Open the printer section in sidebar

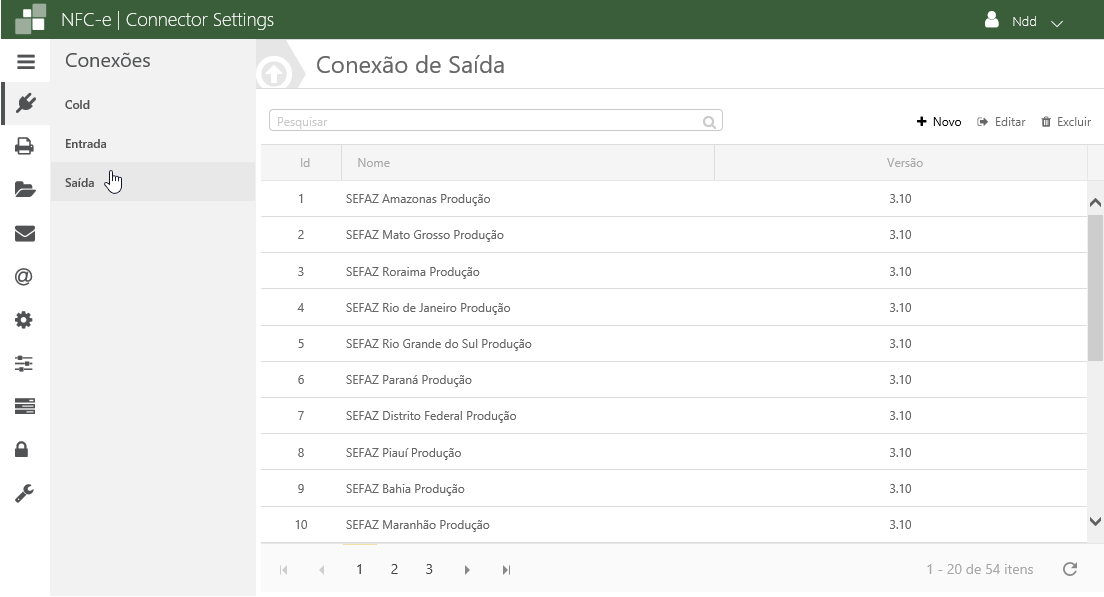(x=25, y=146)
